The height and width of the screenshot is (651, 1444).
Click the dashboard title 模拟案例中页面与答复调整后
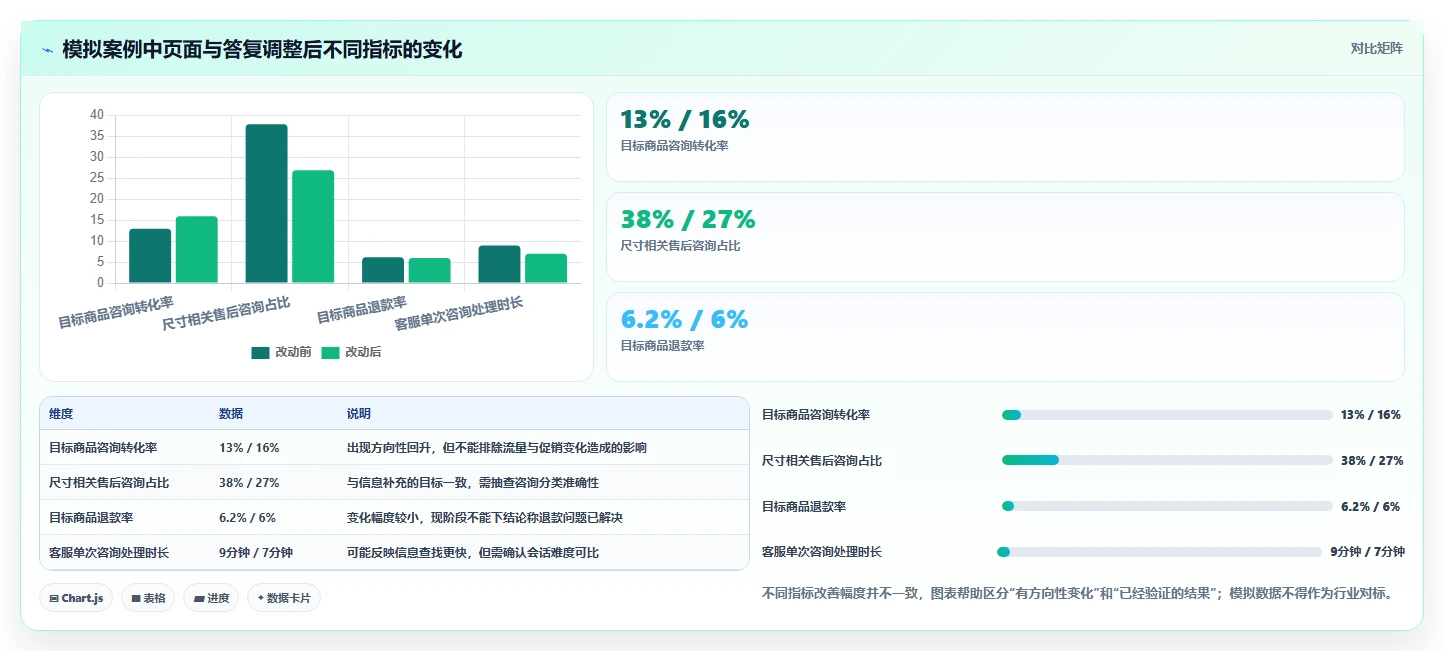(262, 49)
